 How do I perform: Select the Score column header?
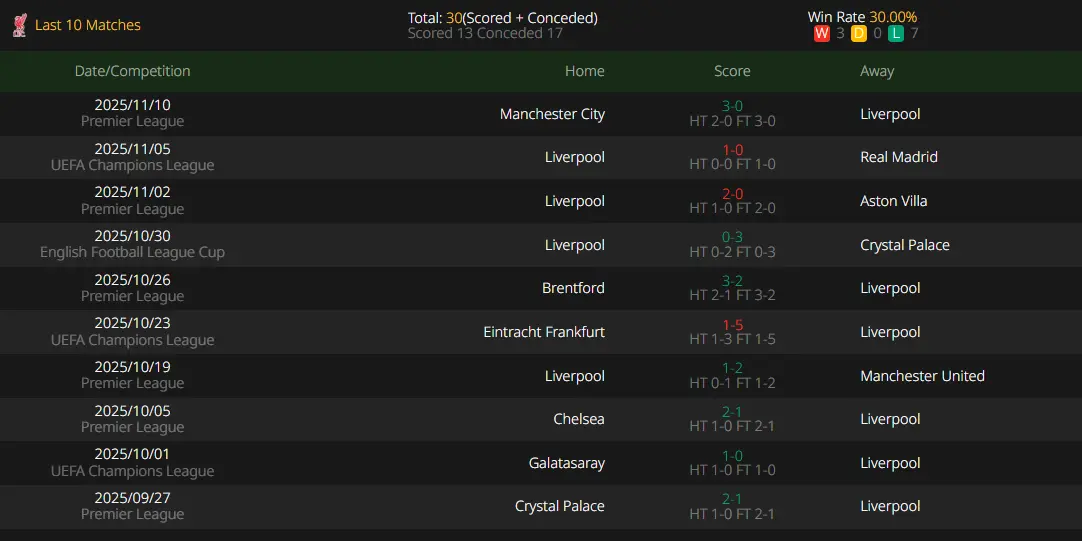pyautogui.click(x=732, y=71)
